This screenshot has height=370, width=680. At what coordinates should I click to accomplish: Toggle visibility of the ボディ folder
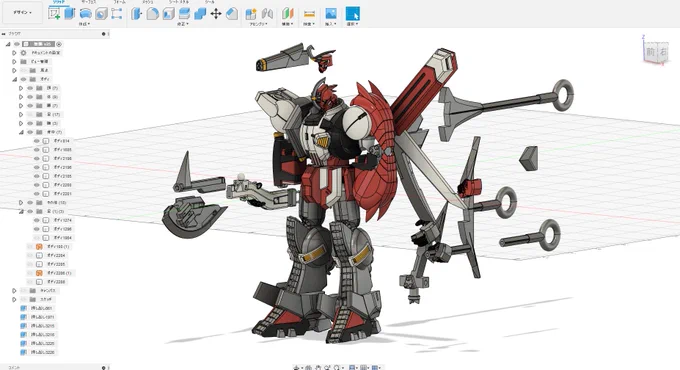coord(23,79)
